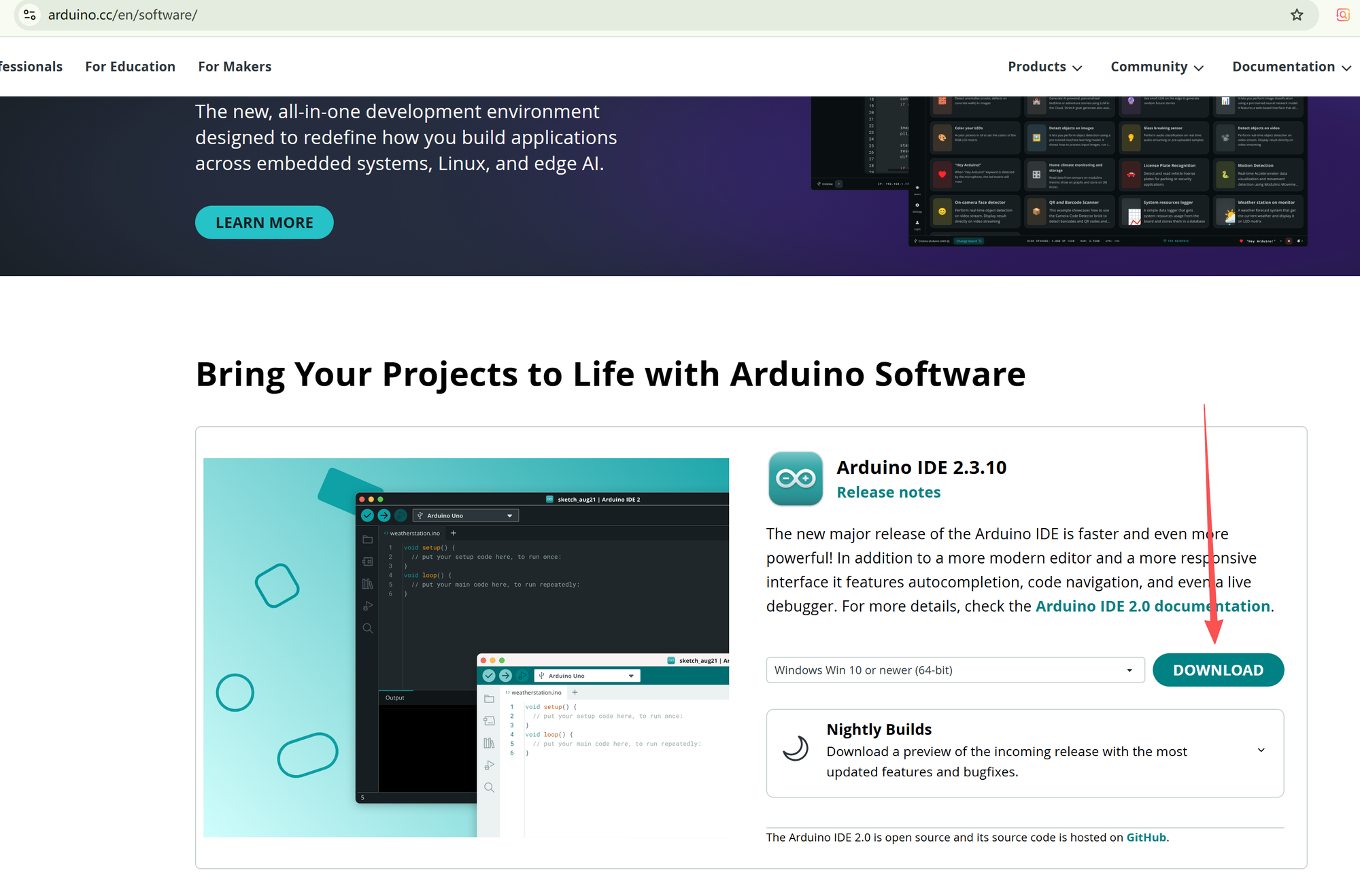Open the Windows Win 10 OS dropdown
1360x896 pixels.
955,670
